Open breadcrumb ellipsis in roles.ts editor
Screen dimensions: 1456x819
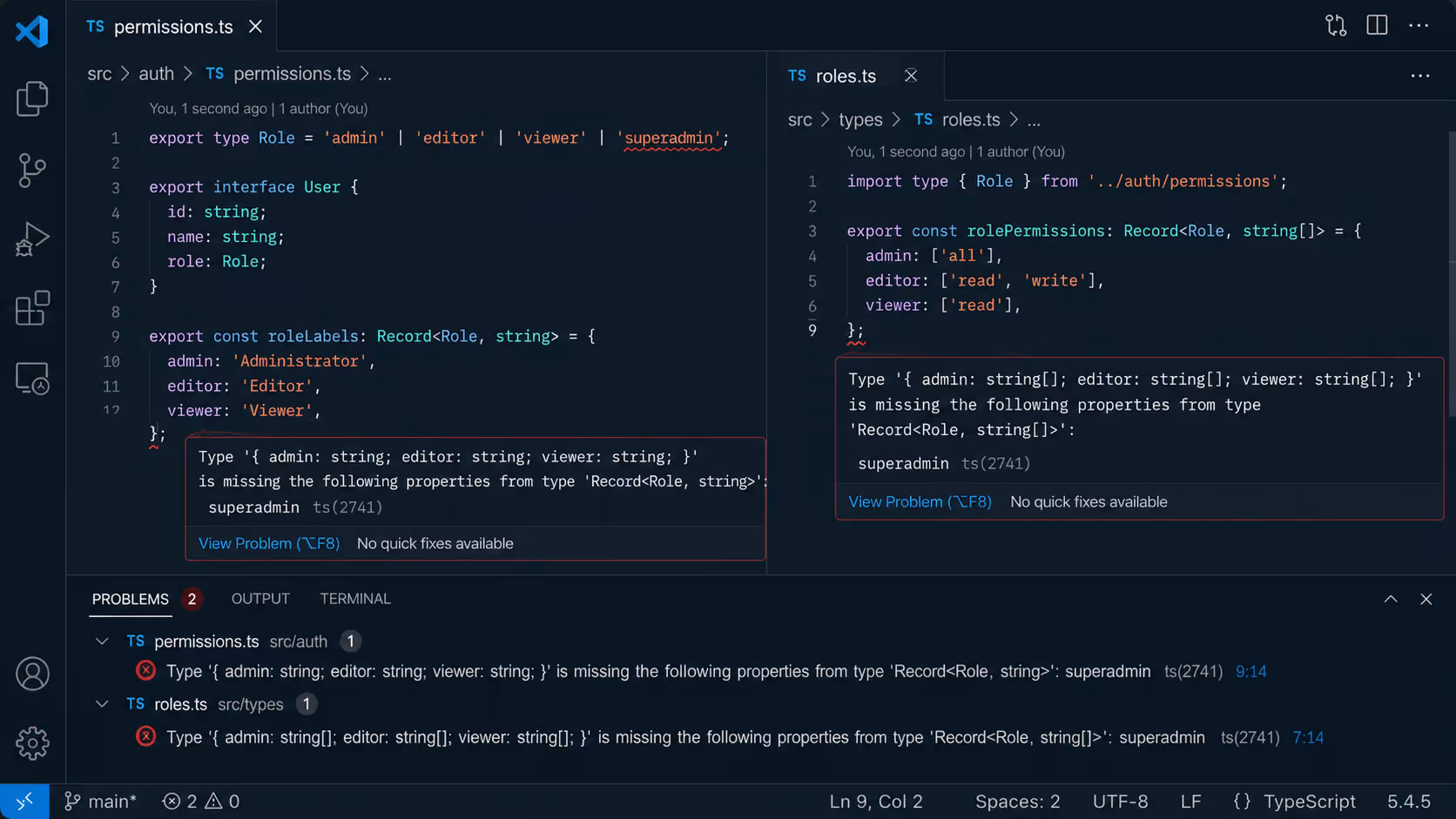1034,121
